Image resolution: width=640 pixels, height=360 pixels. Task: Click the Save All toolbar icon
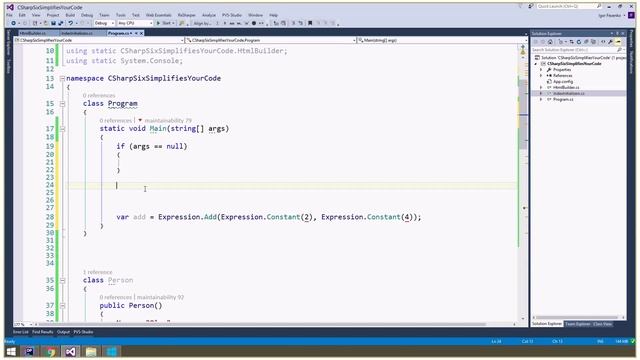click(x=60, y=23)
